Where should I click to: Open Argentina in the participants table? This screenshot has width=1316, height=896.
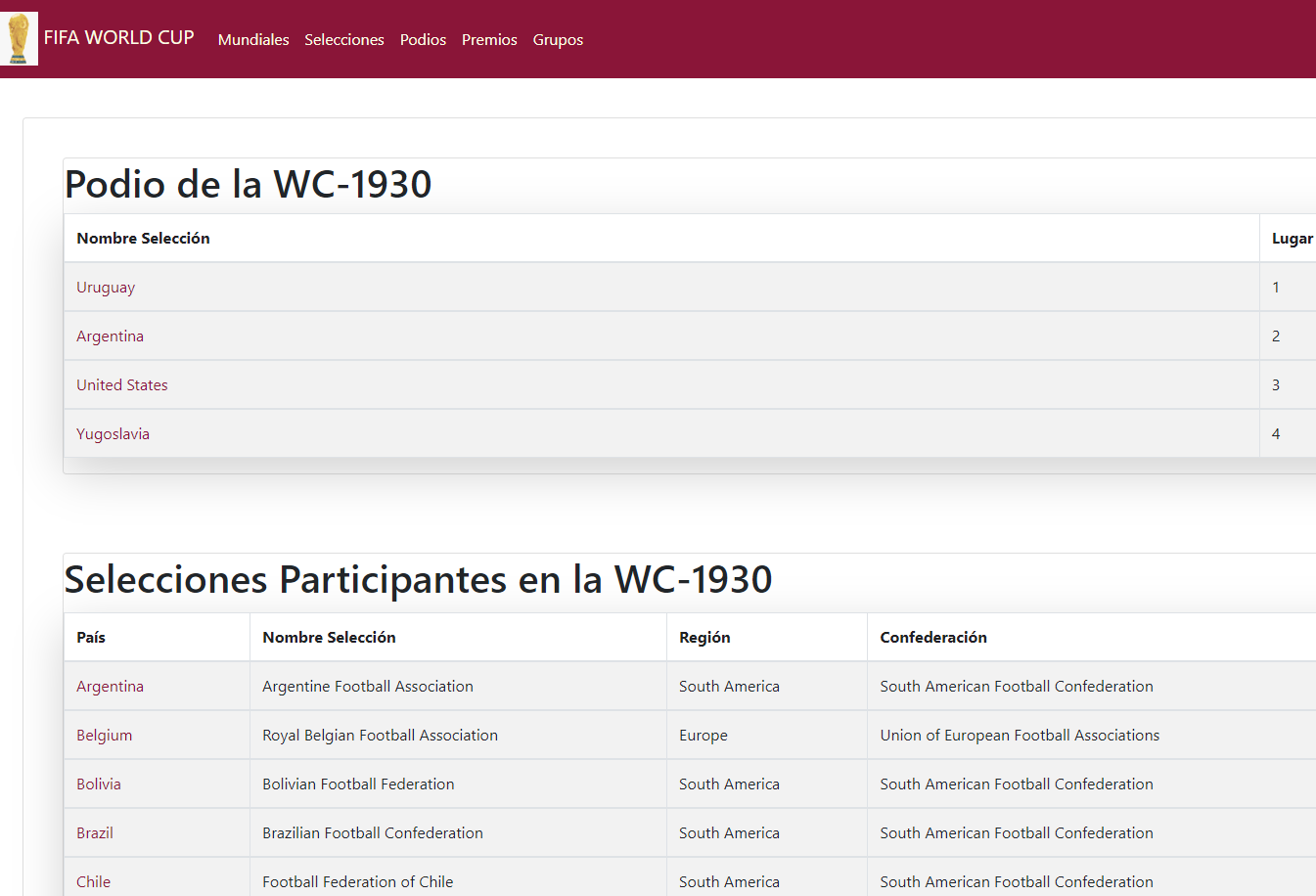click(110, 687)
